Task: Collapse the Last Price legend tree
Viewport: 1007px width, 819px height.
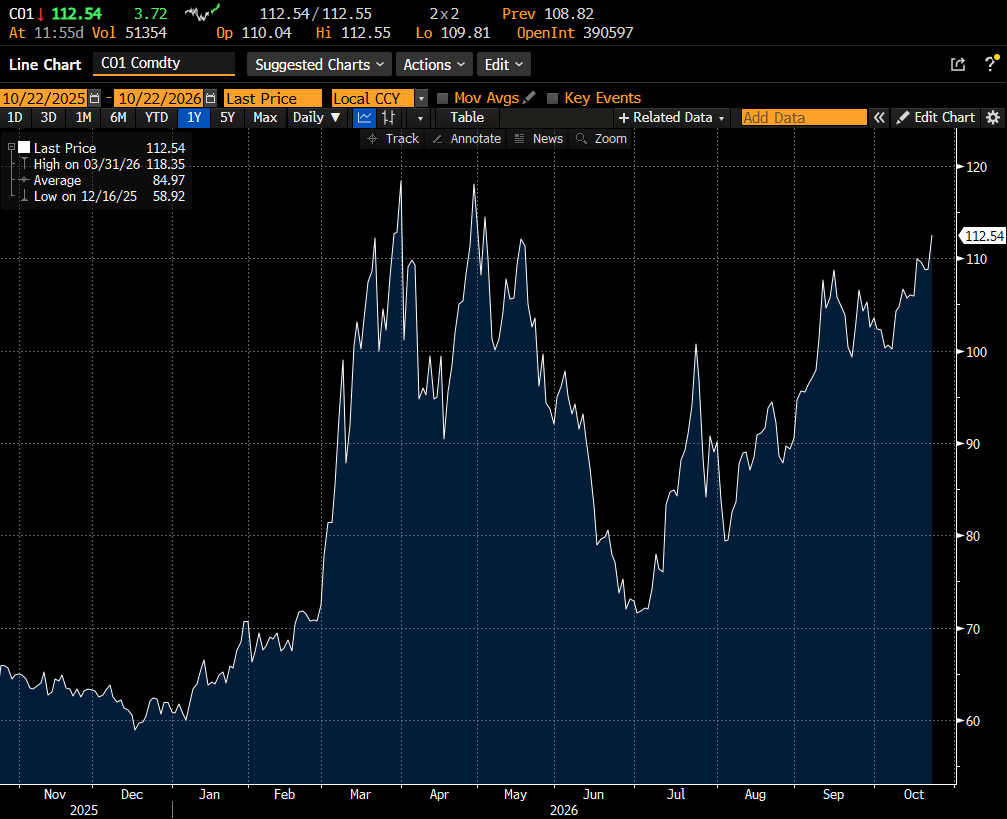Action: pos(11,148)
